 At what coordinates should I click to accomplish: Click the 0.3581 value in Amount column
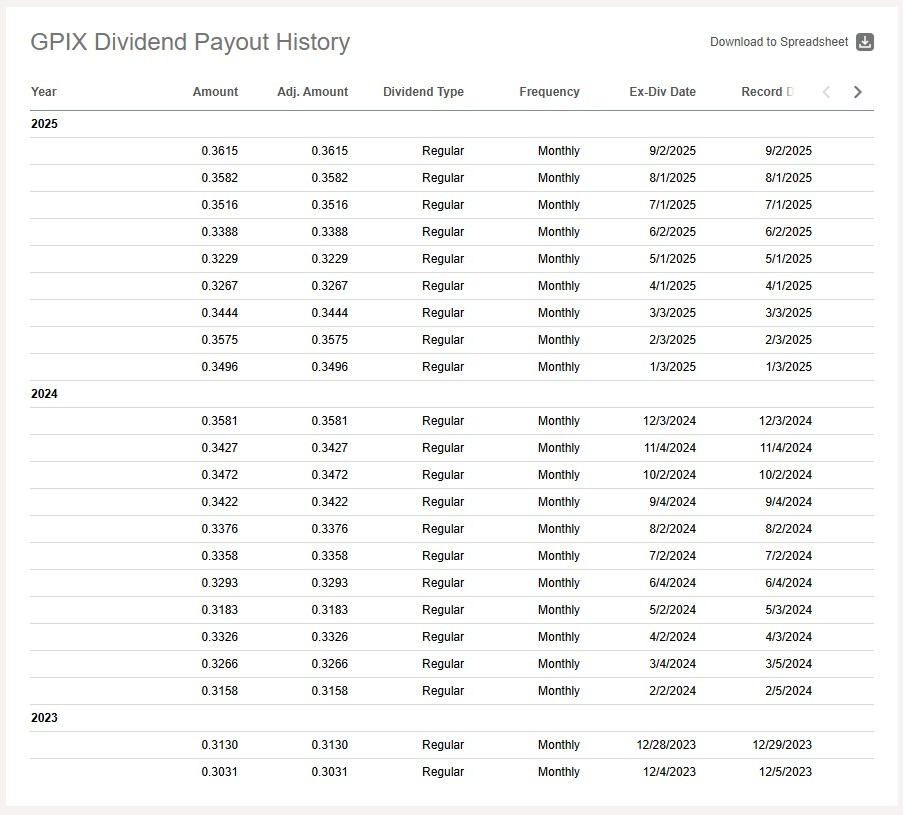tap(219, 421)
